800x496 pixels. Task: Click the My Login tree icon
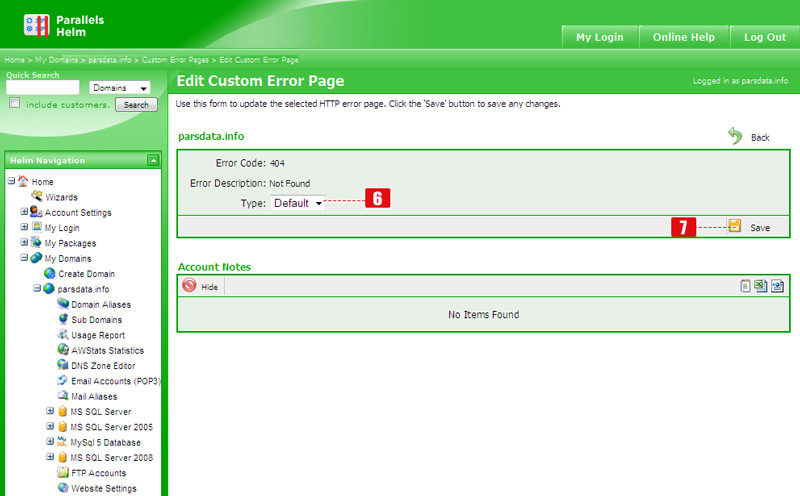[36, 227]
